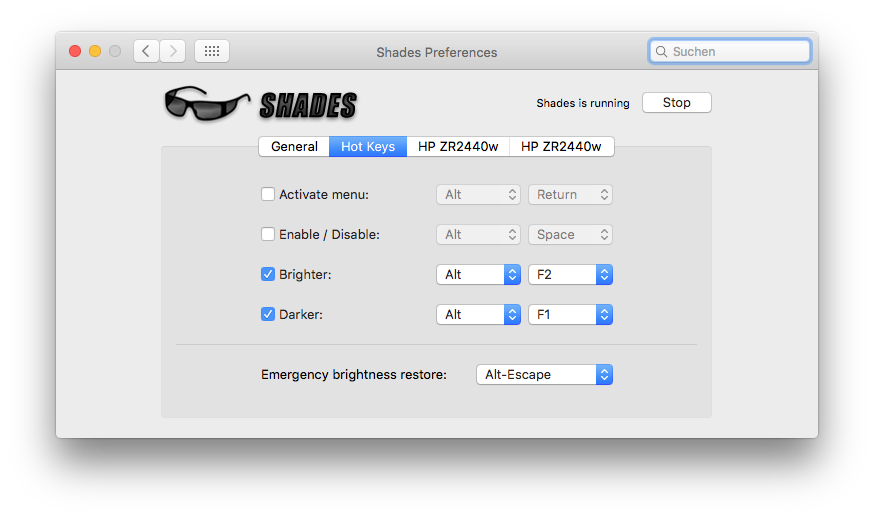The image size is (874, 518).
Task: Show all preferences grid icon
Action: tap(212, 51)
